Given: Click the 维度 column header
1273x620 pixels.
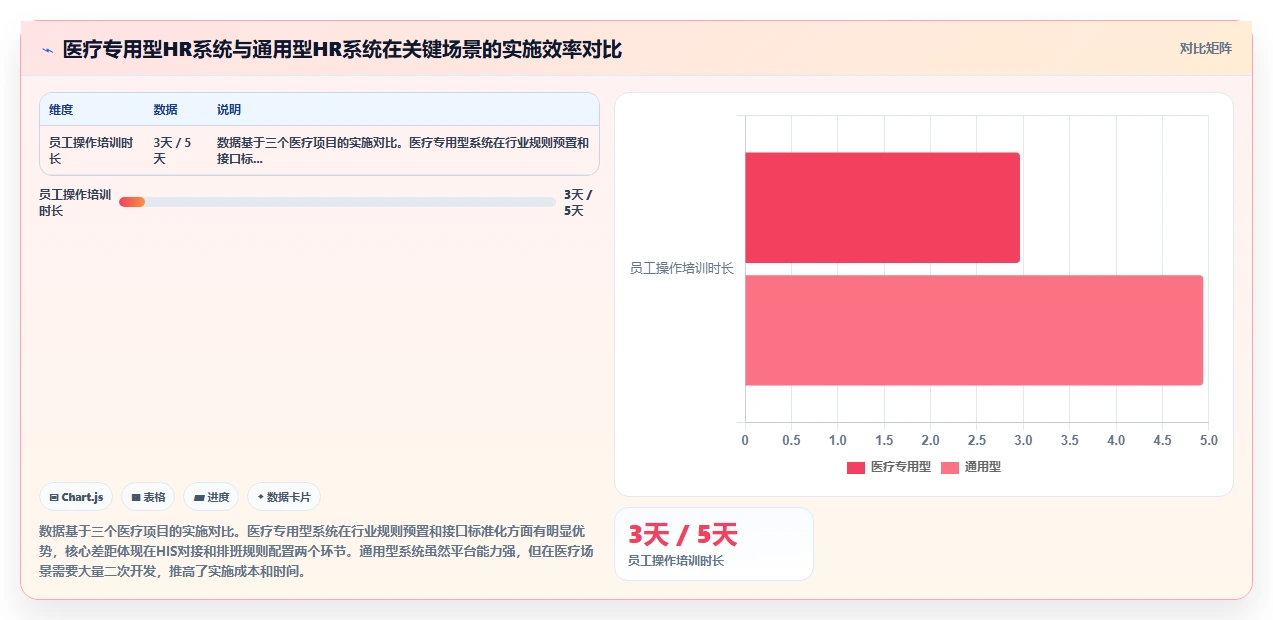Looking at the screenshot, I should 61,110.
